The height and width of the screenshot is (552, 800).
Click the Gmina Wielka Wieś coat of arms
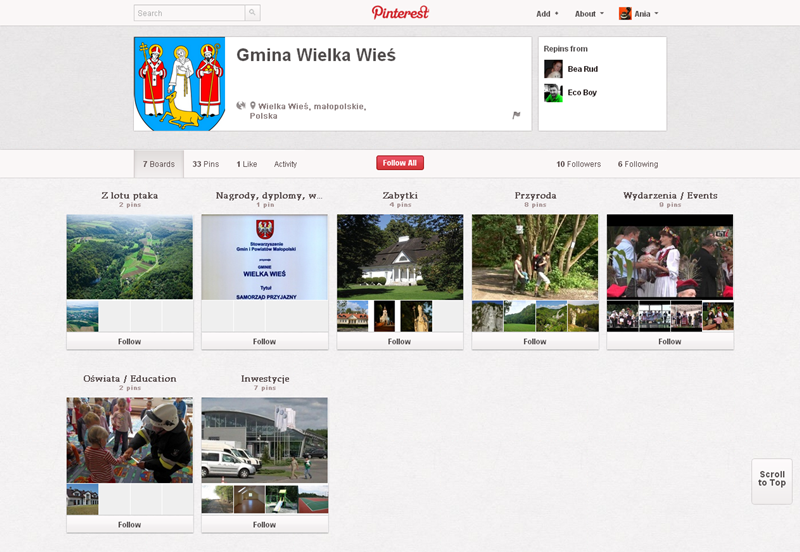point(180,84)
